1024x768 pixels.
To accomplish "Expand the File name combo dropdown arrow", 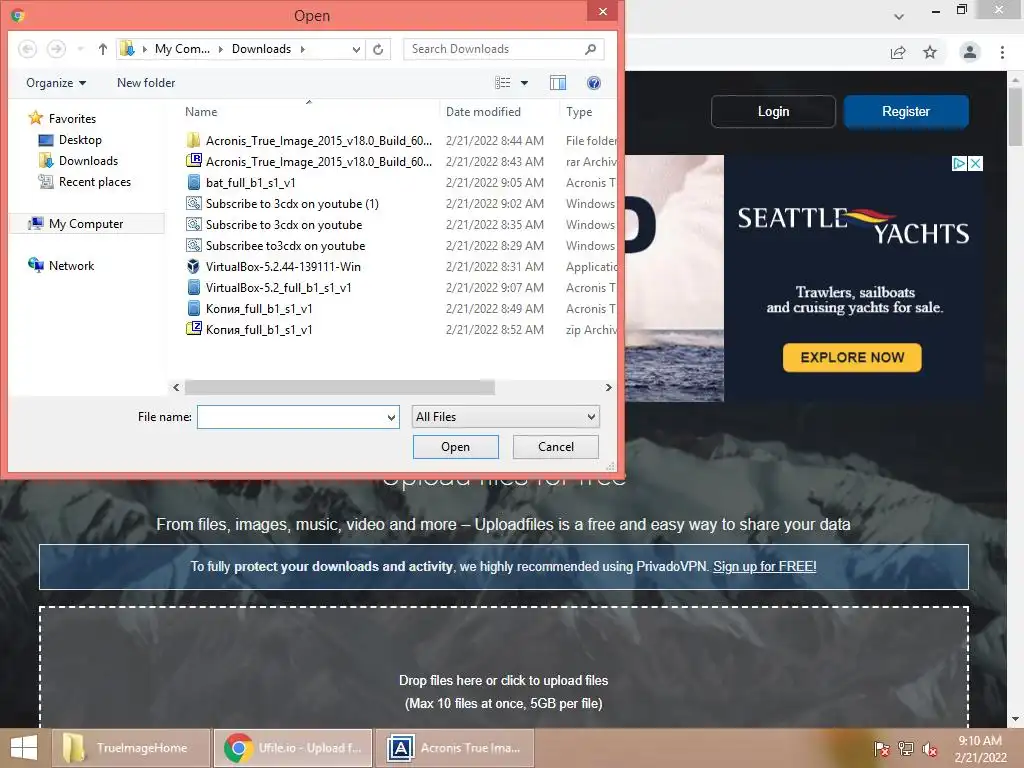I will (x=391, y=417).
